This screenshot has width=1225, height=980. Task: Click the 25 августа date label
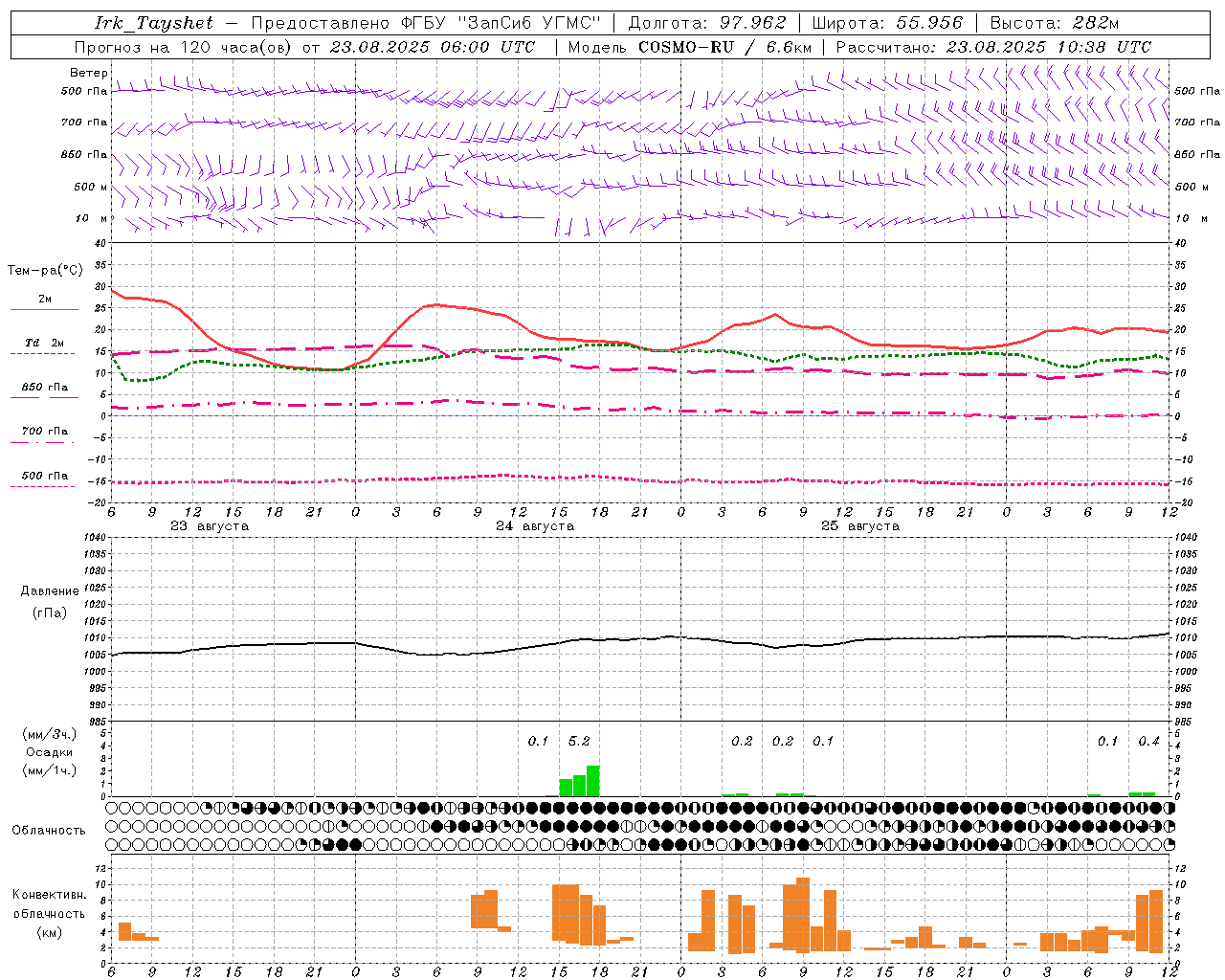pyautogui.click(x=860, y=526)
